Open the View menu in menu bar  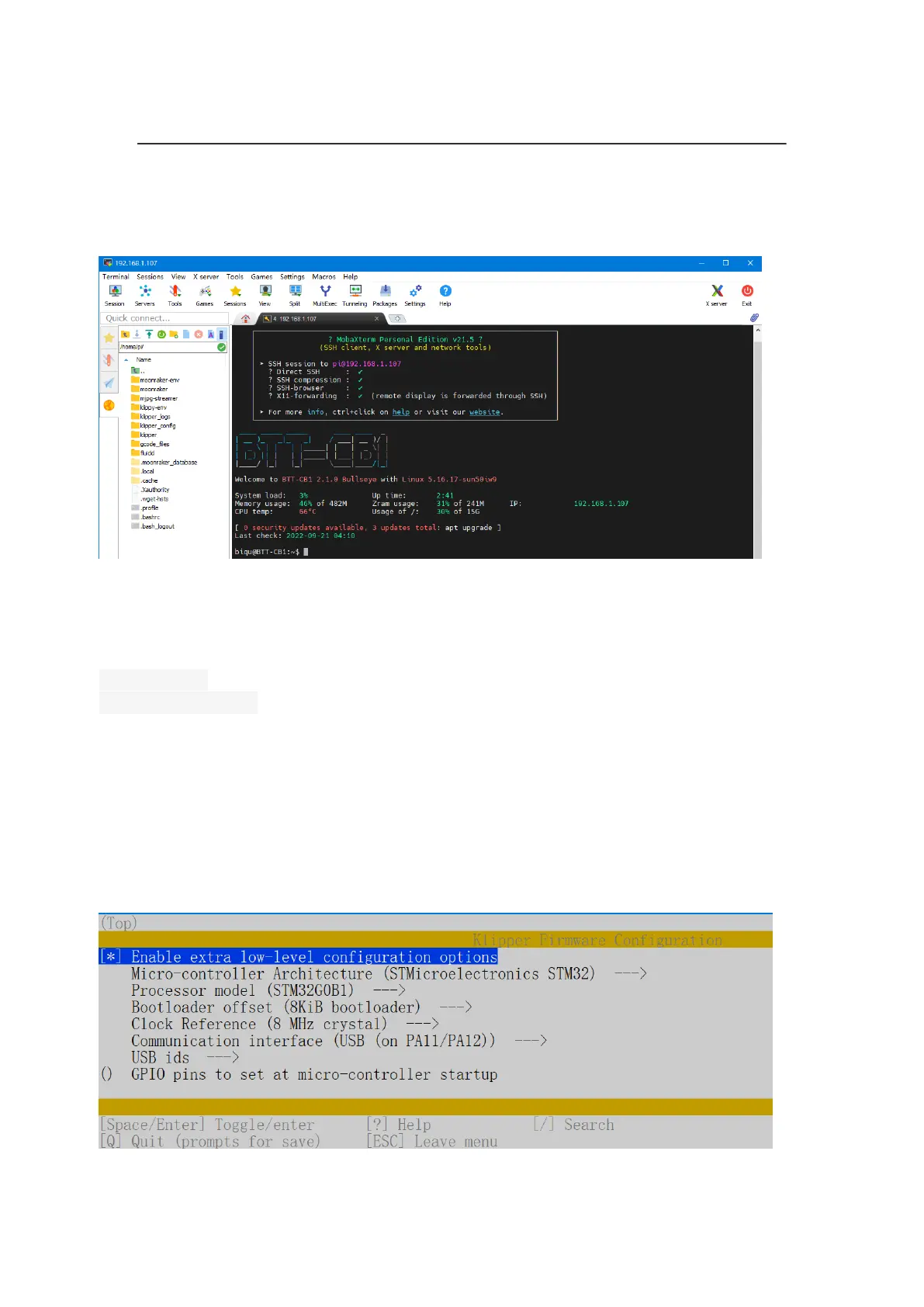[178, 276]
